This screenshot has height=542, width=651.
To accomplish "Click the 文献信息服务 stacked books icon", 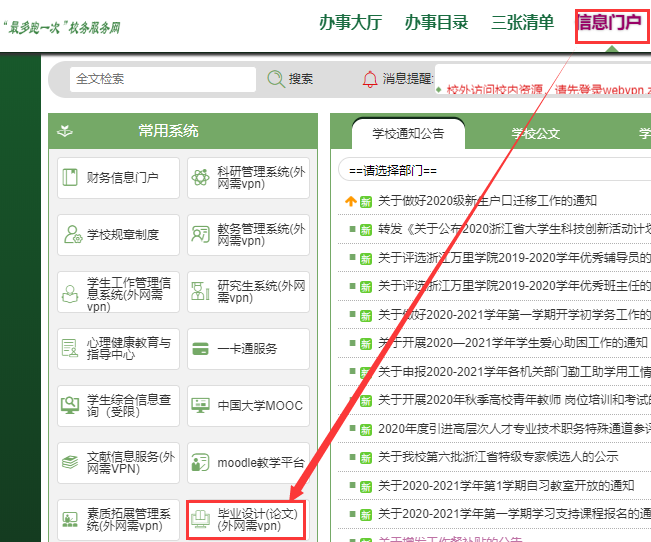I will tap(71, 463).
